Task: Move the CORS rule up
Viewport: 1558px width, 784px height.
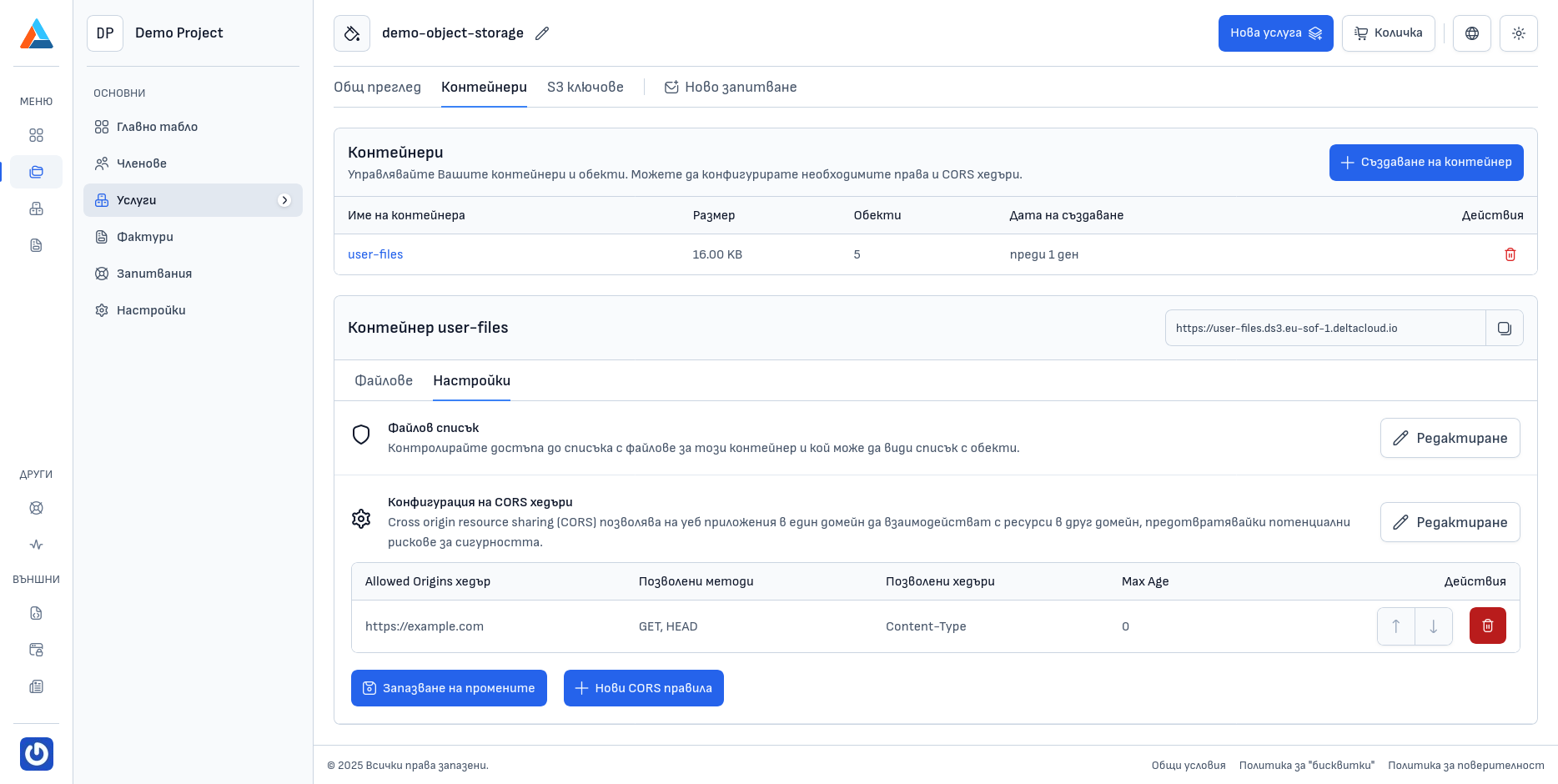Action: point(1395,626)
